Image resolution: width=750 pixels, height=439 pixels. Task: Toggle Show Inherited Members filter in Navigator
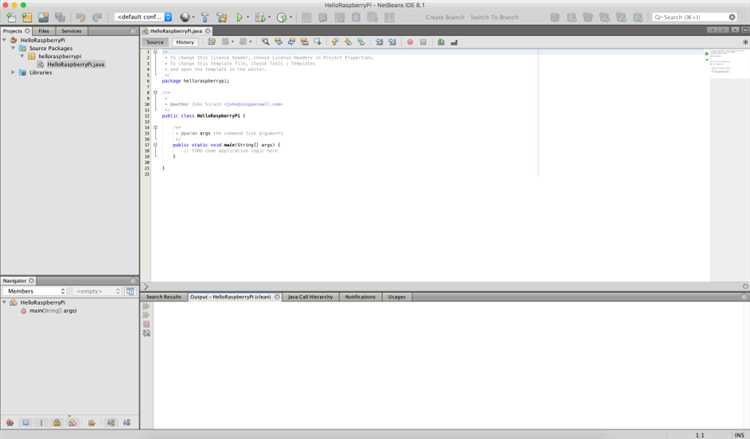click(10, 423)
